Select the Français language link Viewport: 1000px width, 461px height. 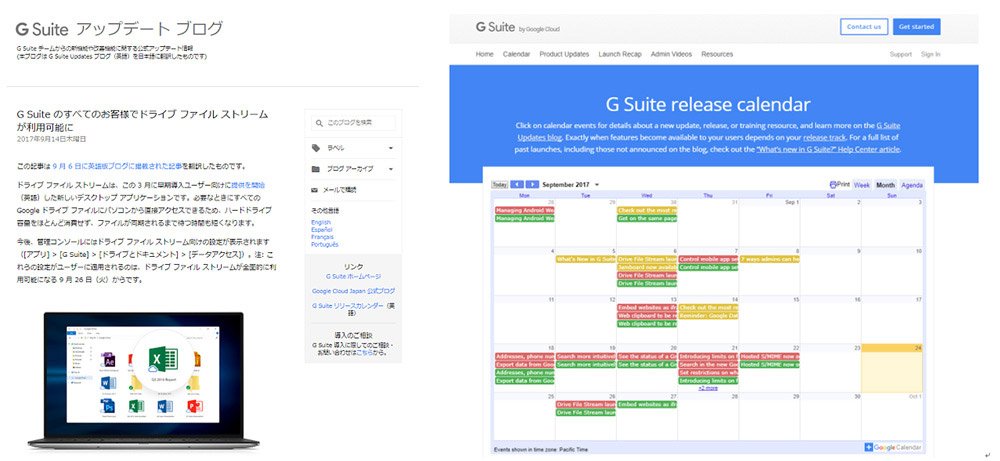point(322,237)
